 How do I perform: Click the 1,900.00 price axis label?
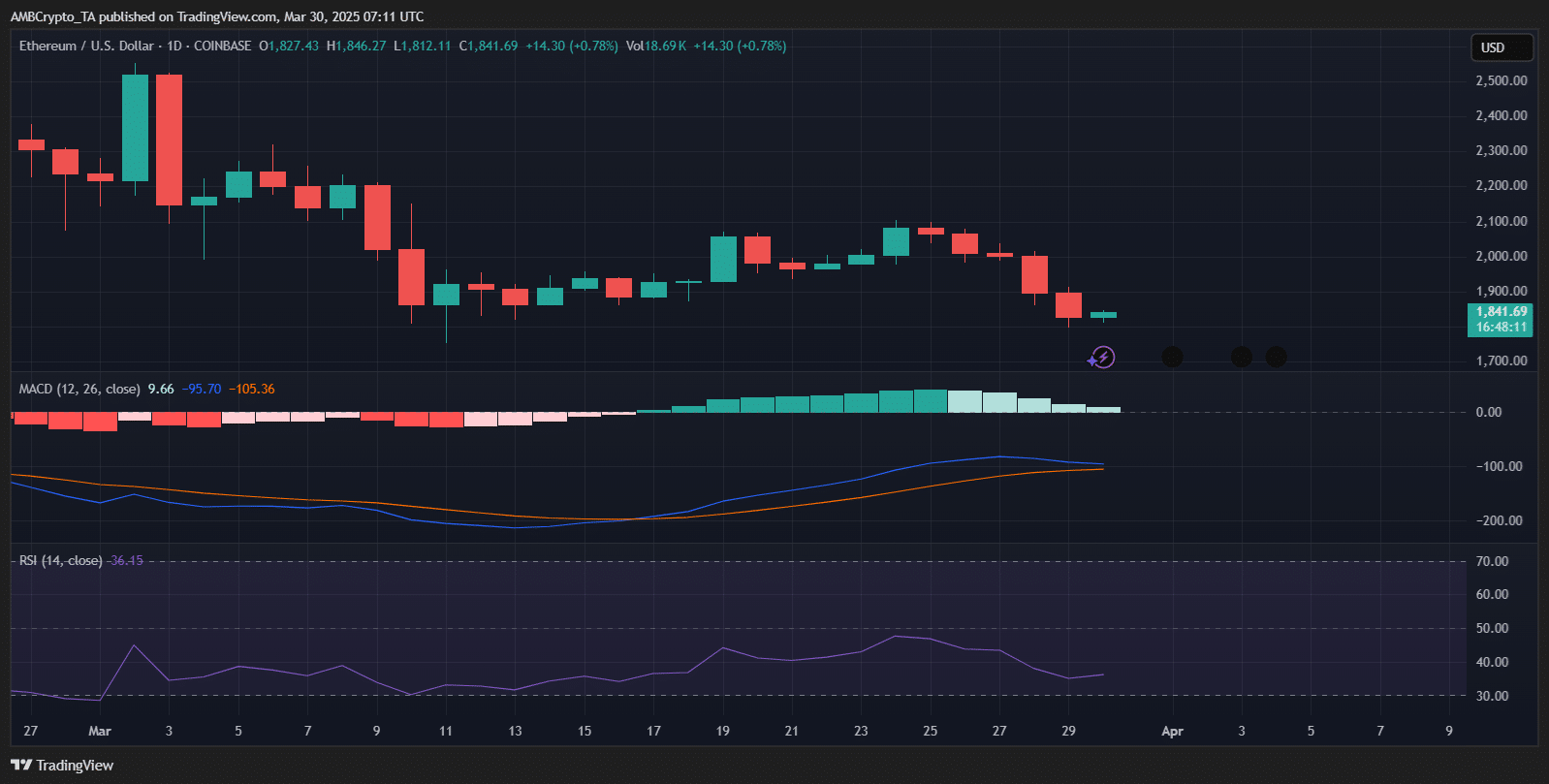pyautogui.click(x=1502, y=291)
